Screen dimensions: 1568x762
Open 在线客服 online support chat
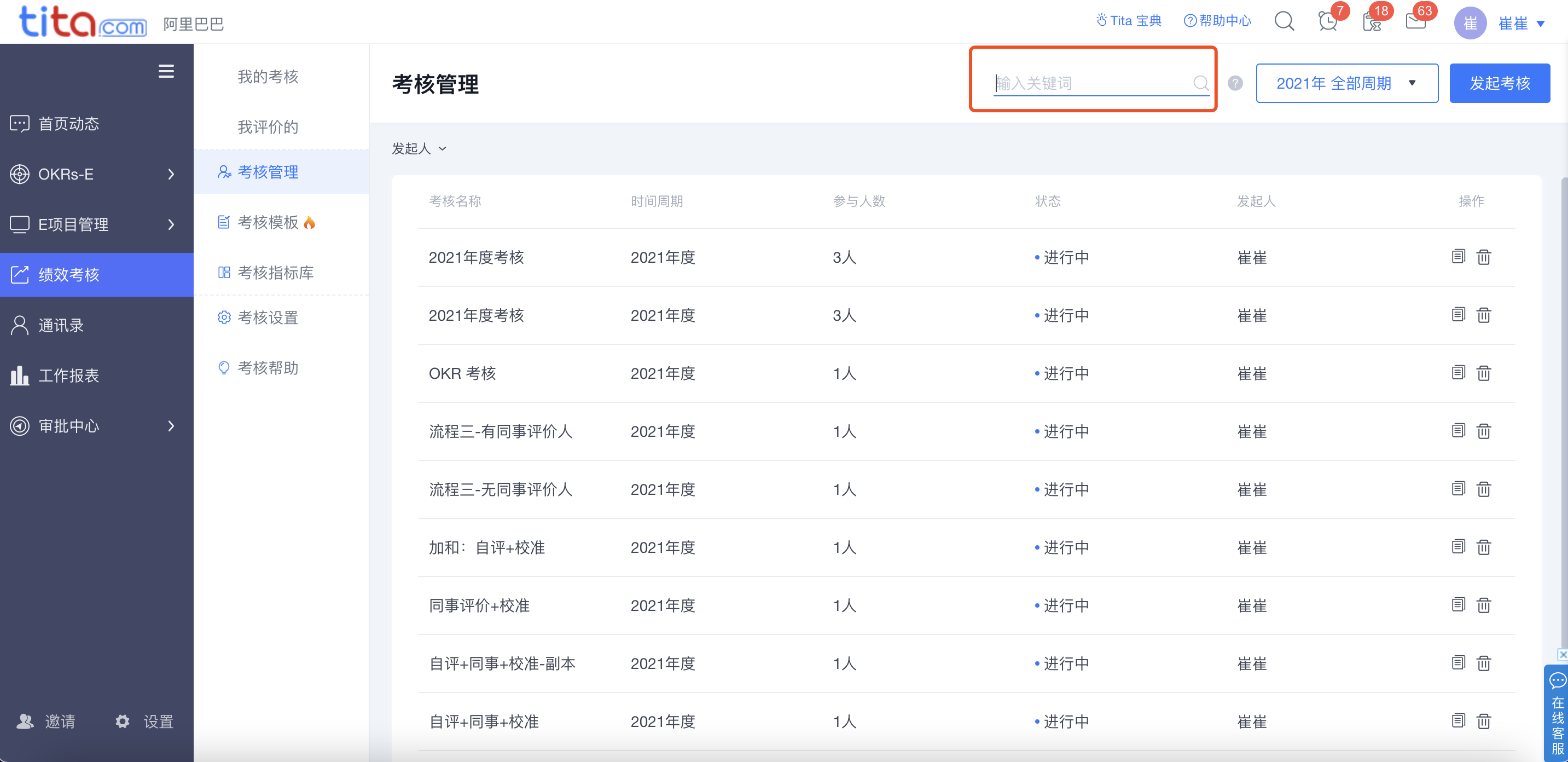coord(1557,713)
